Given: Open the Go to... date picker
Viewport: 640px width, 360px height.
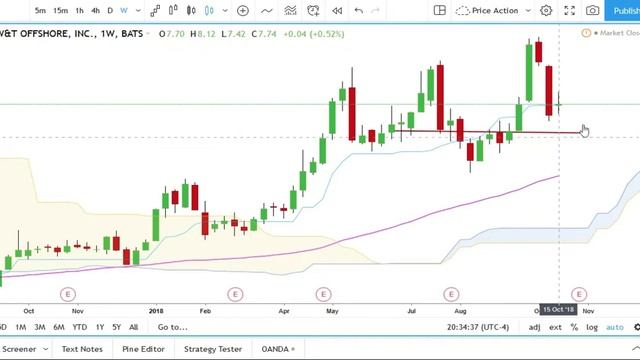Looking at the screenshot, I should pyautogui.click(x=172, y=327).
